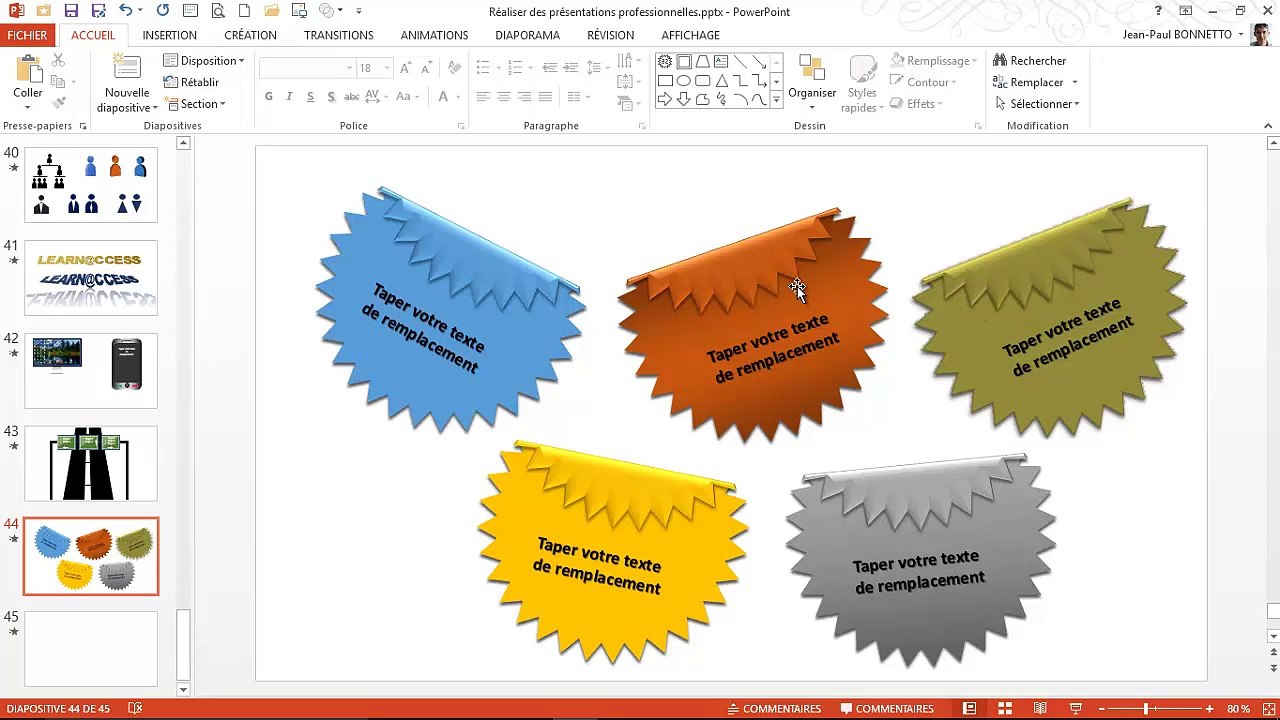Click the Remplacer button

pyautogui.click(x=1035, y=82)
